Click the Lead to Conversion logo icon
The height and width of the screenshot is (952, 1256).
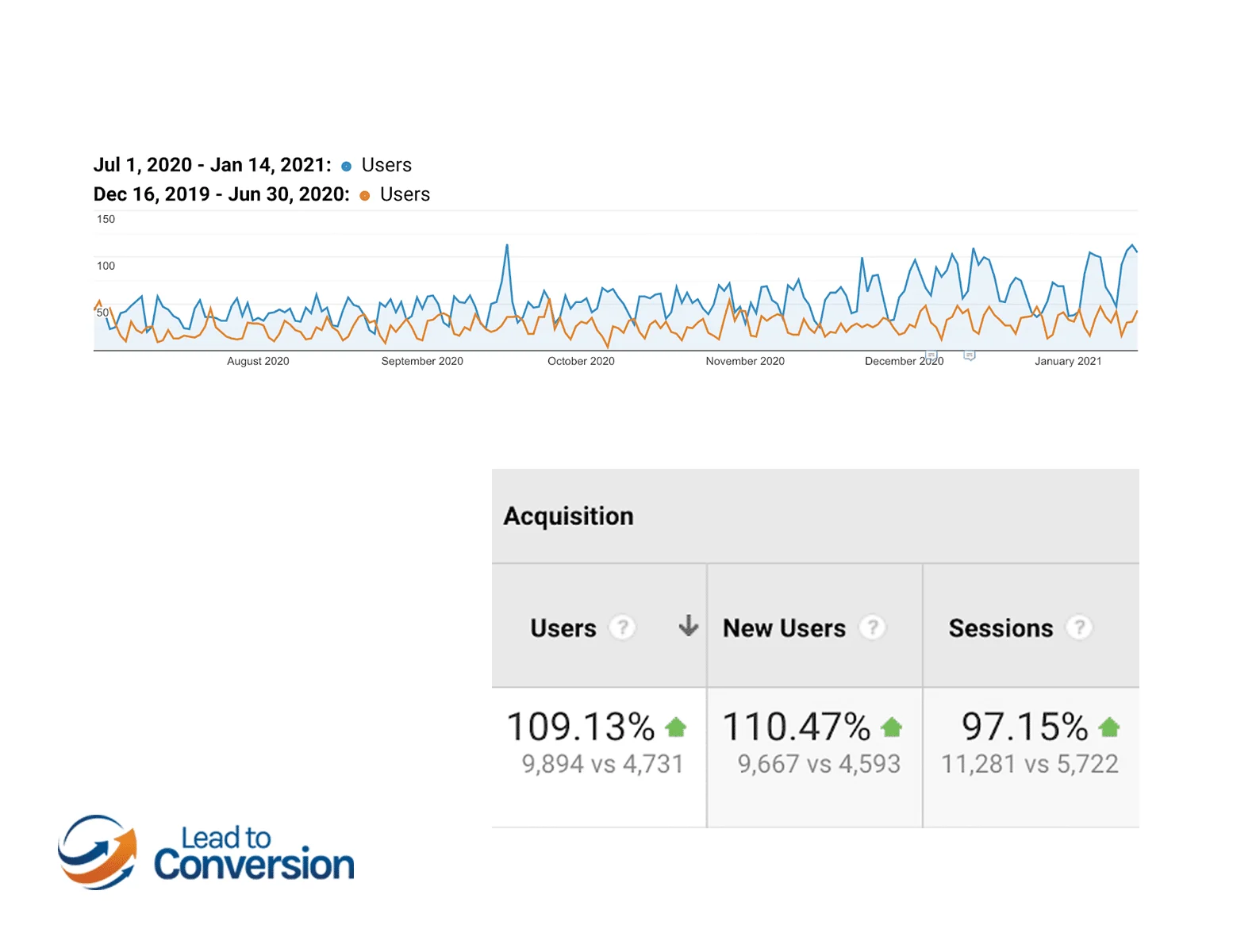point(98,852)
